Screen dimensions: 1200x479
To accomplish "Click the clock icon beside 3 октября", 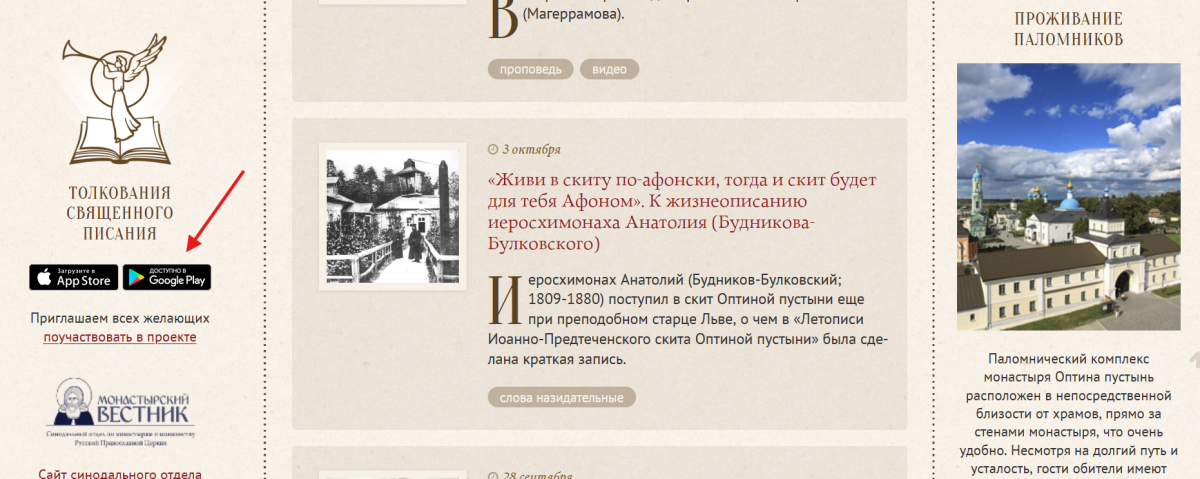I will (492, 149).
